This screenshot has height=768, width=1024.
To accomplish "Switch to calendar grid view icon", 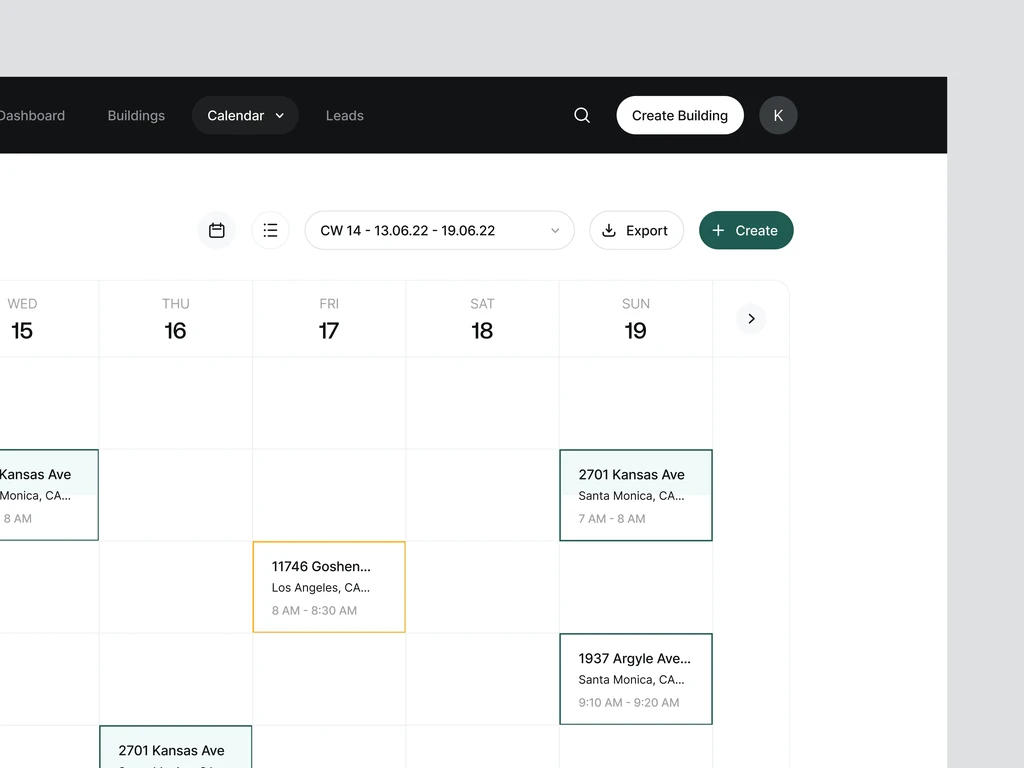I will point(217,231).
